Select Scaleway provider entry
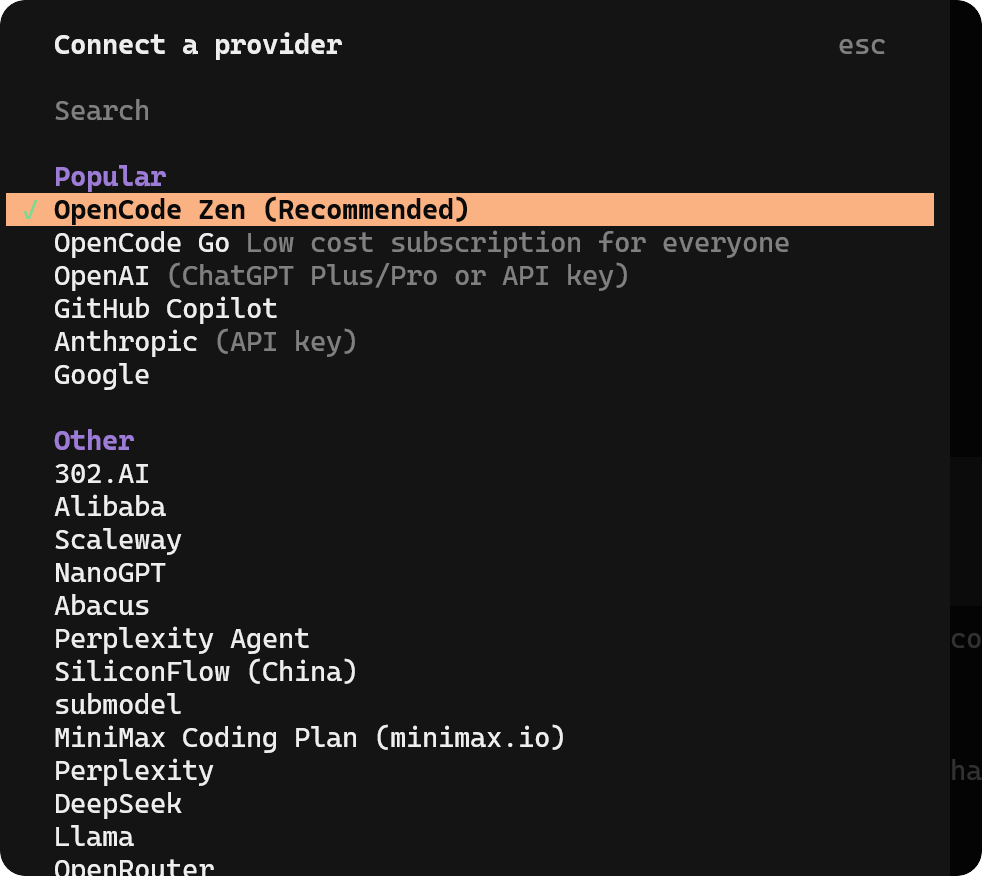The image size is (982, 876). pyautogui.click(x=117, y=540)
